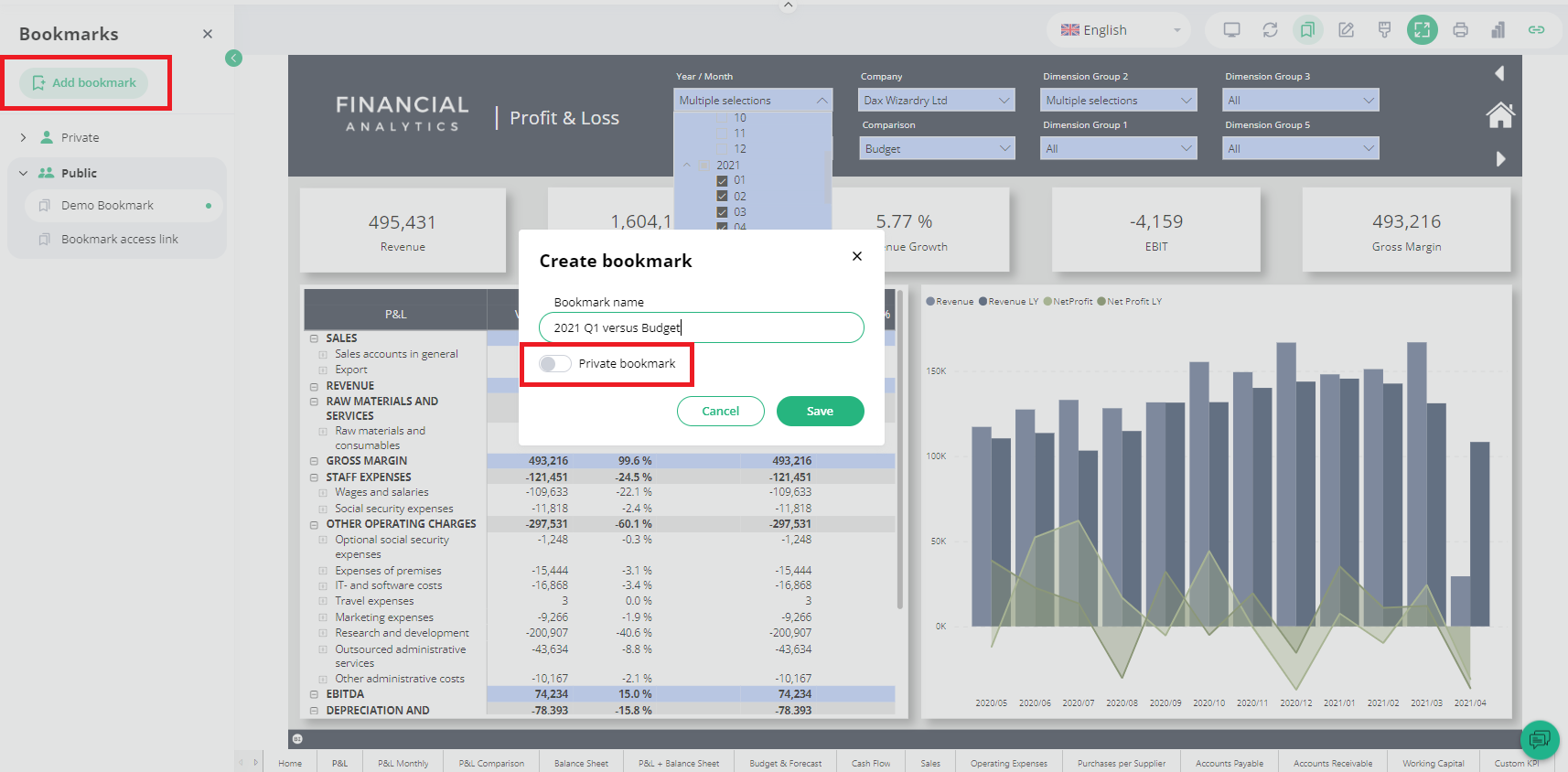The width and height of the screenshot is (1568, 772).
Task: Open the Dimension Group 2 dropdown
Action: [x=1119, y=101]
